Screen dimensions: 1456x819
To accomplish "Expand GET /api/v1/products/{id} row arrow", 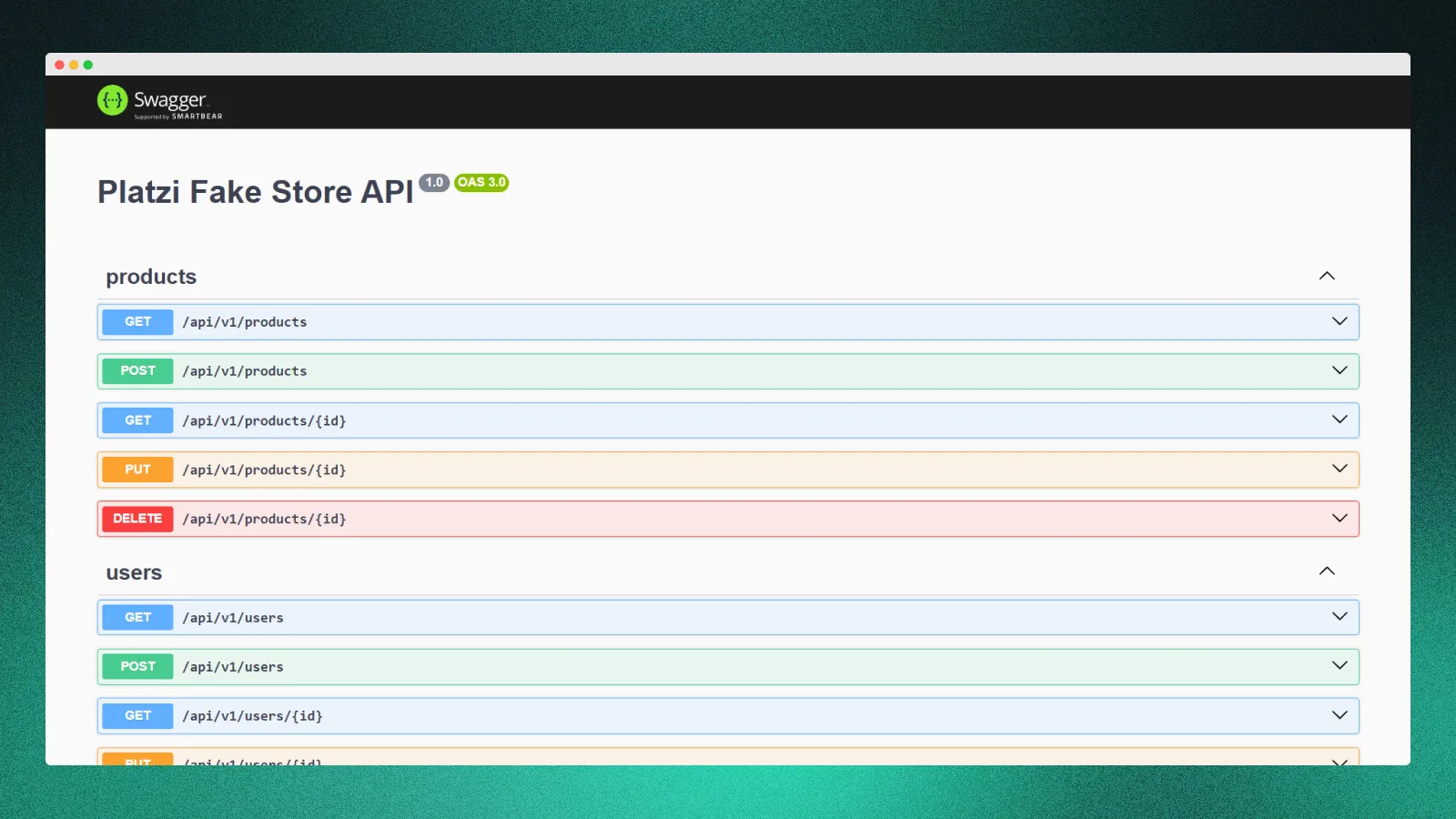I will tap(1340, 420).
